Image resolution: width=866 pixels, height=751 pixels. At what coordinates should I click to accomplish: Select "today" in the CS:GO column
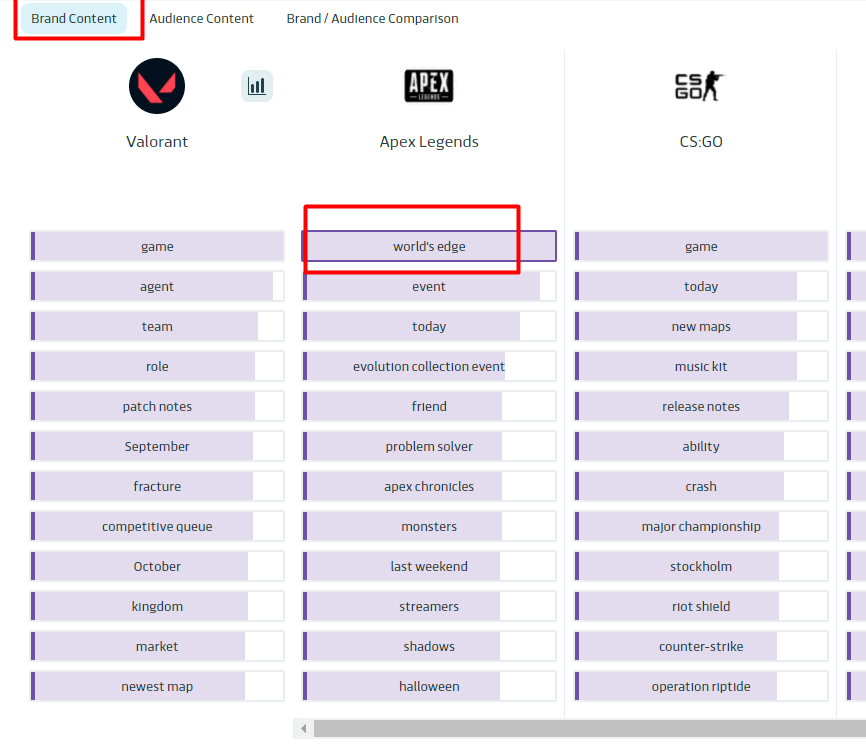coord(701,286)
